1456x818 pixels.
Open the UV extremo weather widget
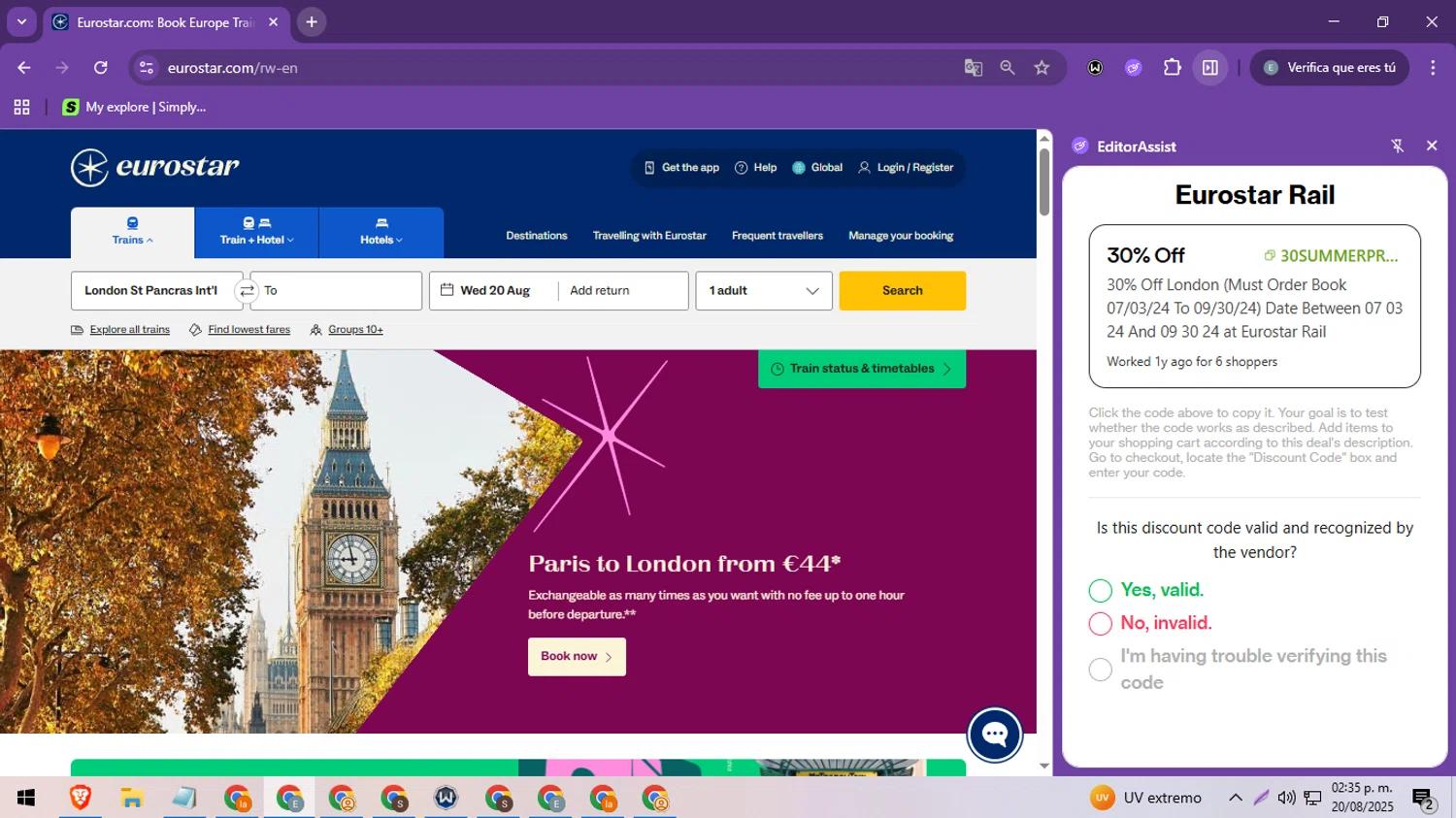1146,798
